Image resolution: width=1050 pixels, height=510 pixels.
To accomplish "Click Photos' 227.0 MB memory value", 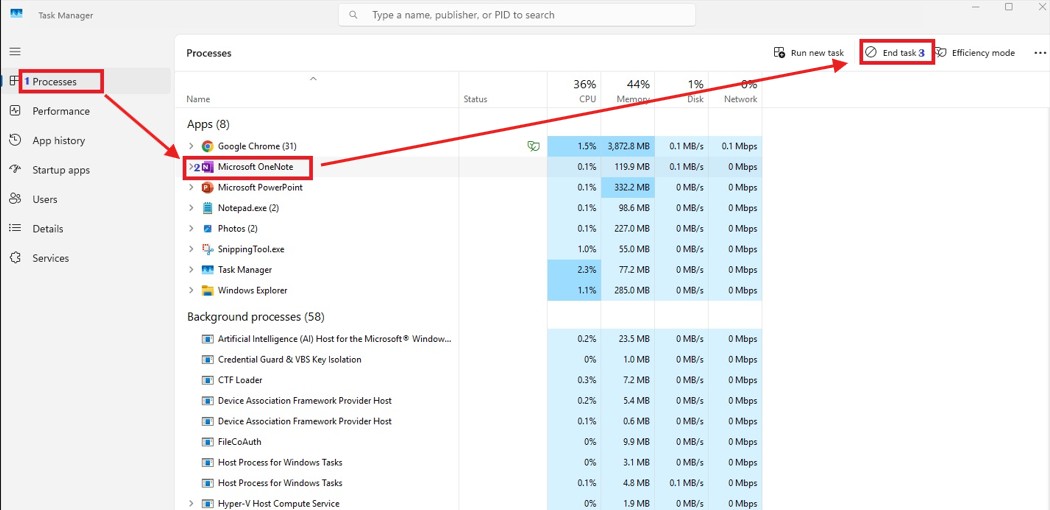I will [x=627, y=229].
